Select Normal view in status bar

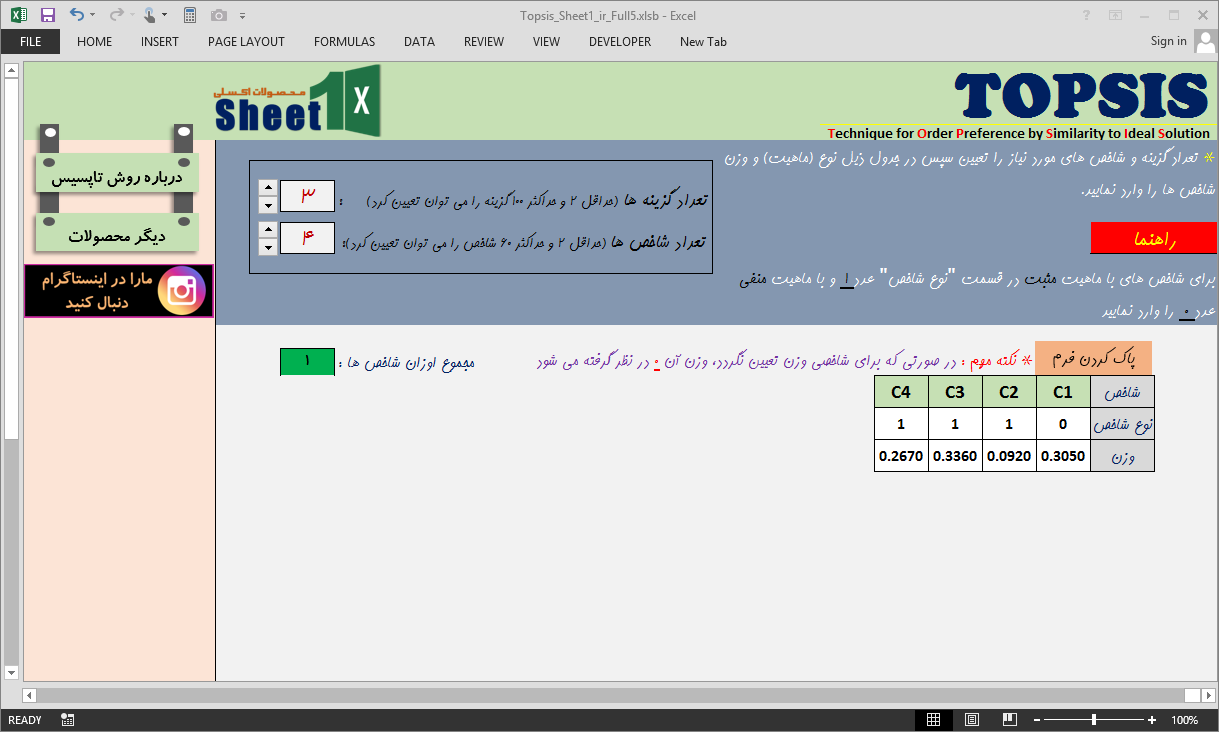[x=933, y=720]
